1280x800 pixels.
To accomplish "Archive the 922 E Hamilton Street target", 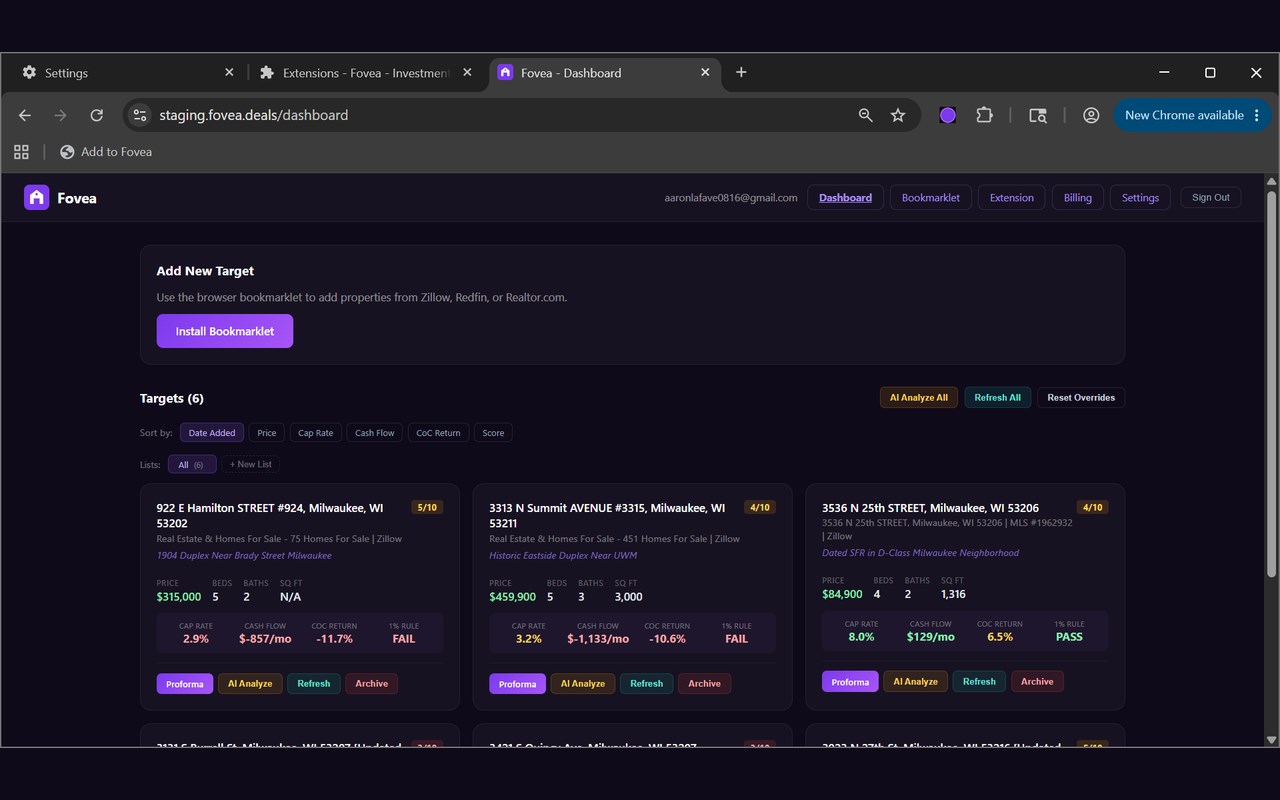I will (x=372, y=684).
